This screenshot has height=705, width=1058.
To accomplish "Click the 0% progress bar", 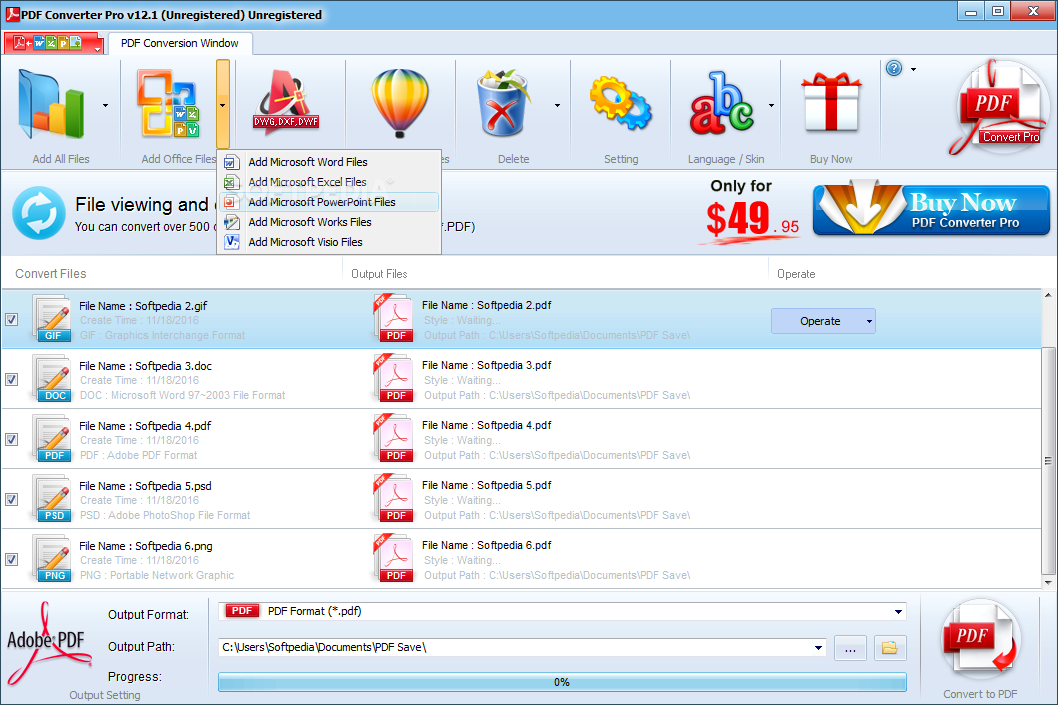I will tap(562, 682).
